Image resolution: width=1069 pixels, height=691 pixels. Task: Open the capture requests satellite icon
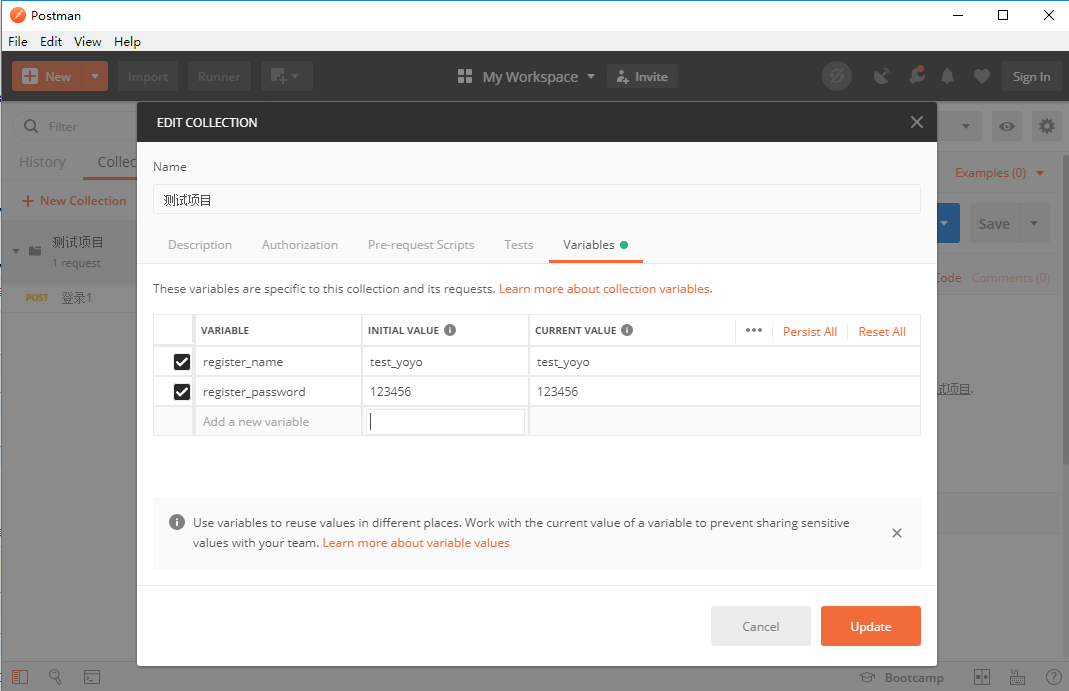click(x=881, y=77)
